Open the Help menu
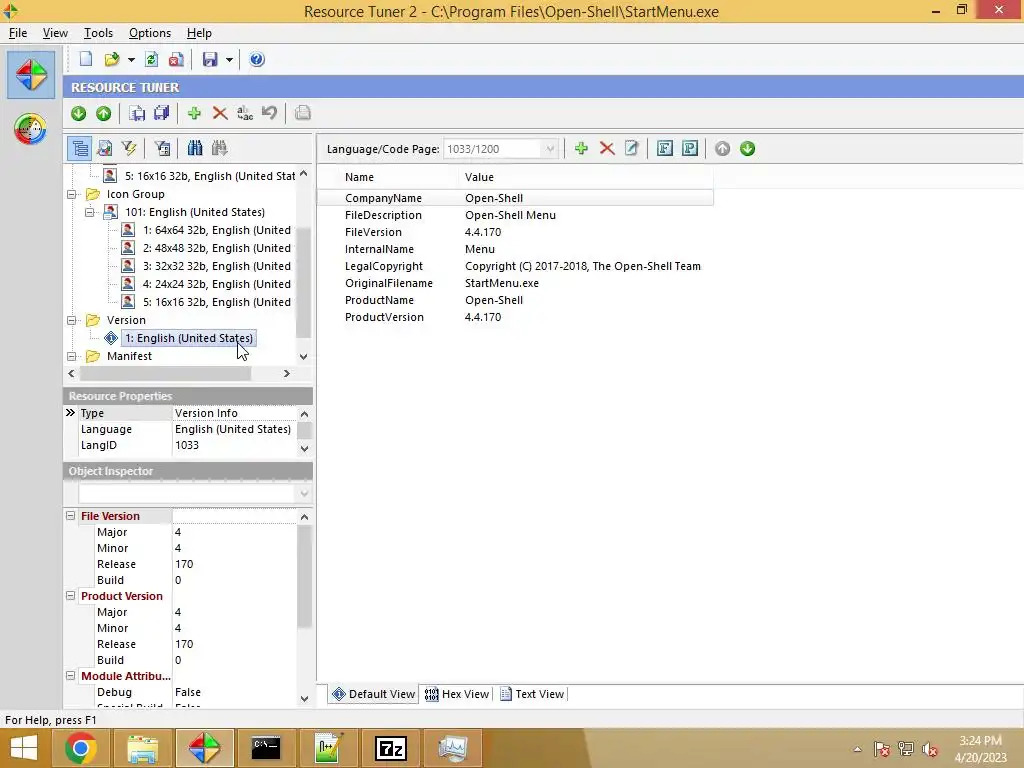The image size is (1024, 768). coord(199,33)
